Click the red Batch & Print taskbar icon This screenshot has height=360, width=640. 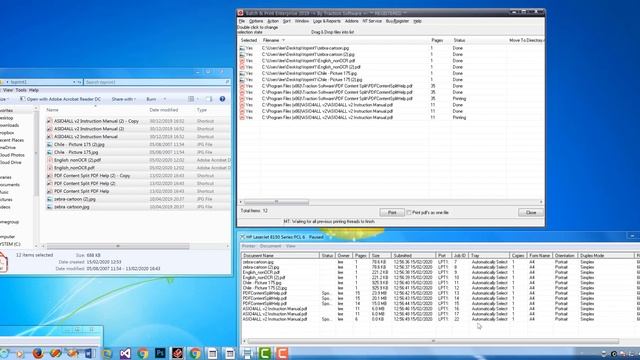coord(178,353)
